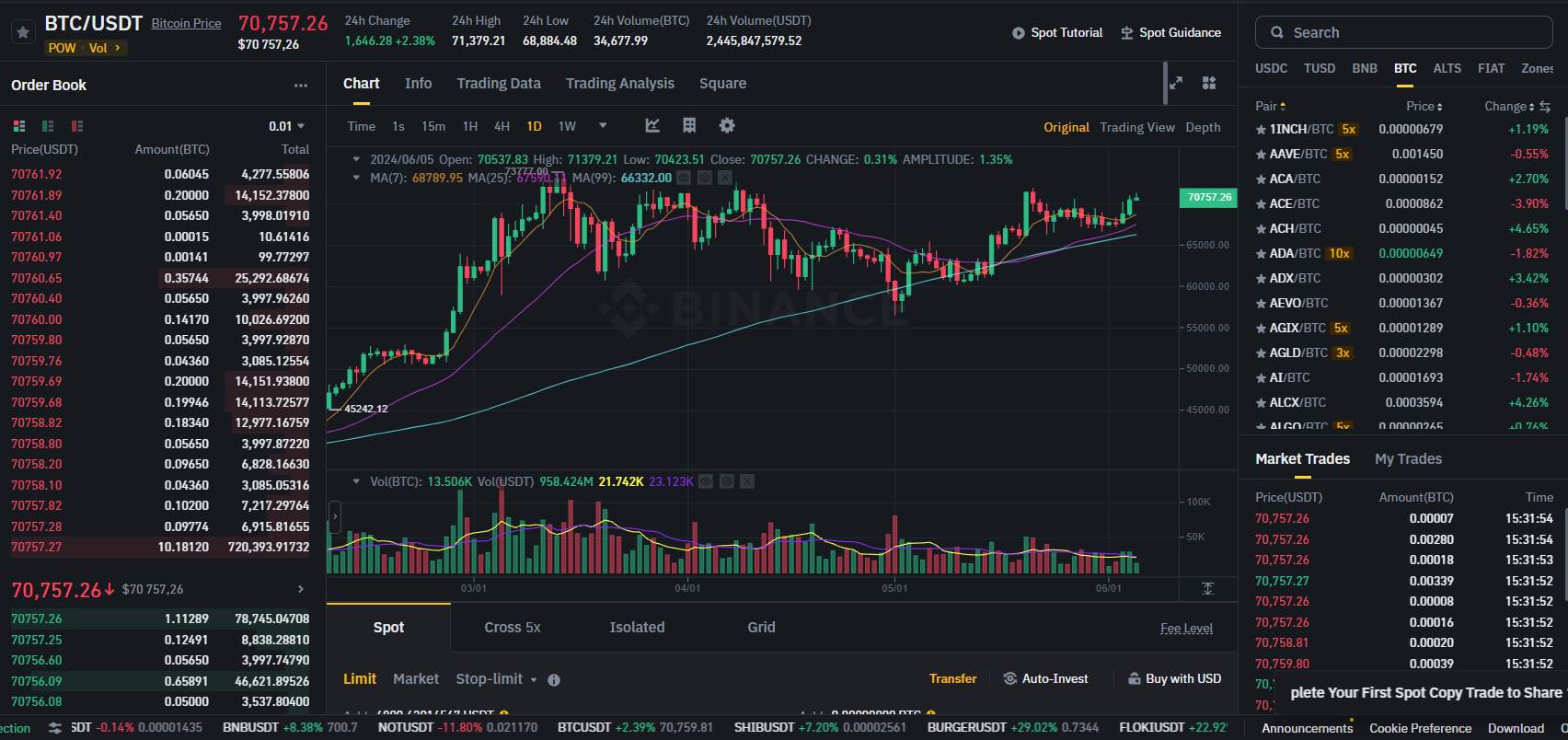The height and width of the screenshot is (740, 1568).
Task: Expand chart to fullscreen
Action: click(1176, 83)
